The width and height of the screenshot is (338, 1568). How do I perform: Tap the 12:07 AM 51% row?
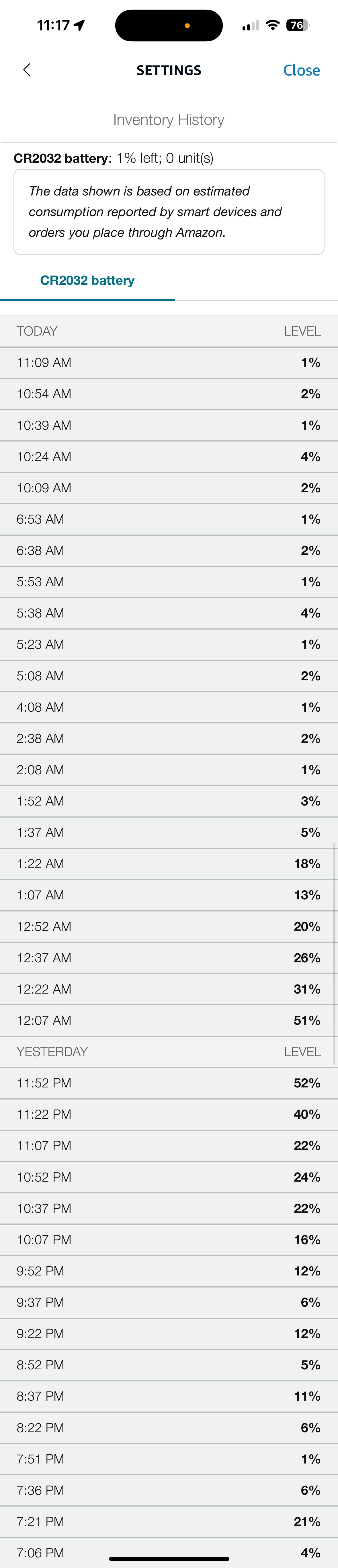[x=168, y=1020]
